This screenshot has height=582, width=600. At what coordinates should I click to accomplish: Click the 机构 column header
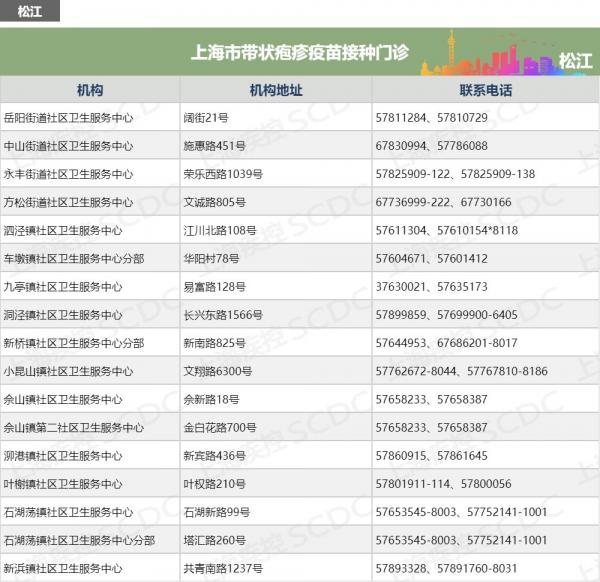pos(90,90)
